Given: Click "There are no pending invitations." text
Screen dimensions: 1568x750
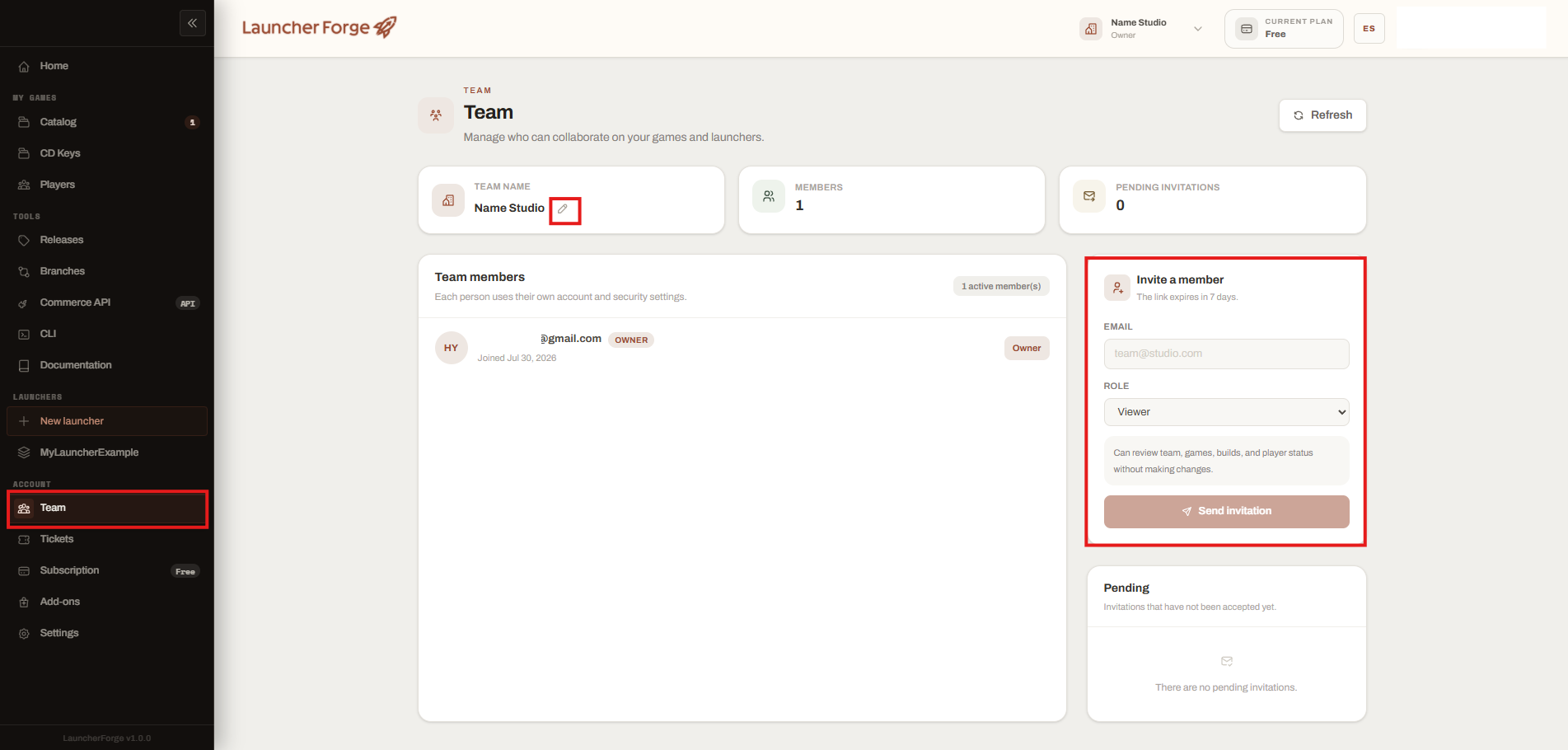Looking at the screenshot, I should [1226, 687].
